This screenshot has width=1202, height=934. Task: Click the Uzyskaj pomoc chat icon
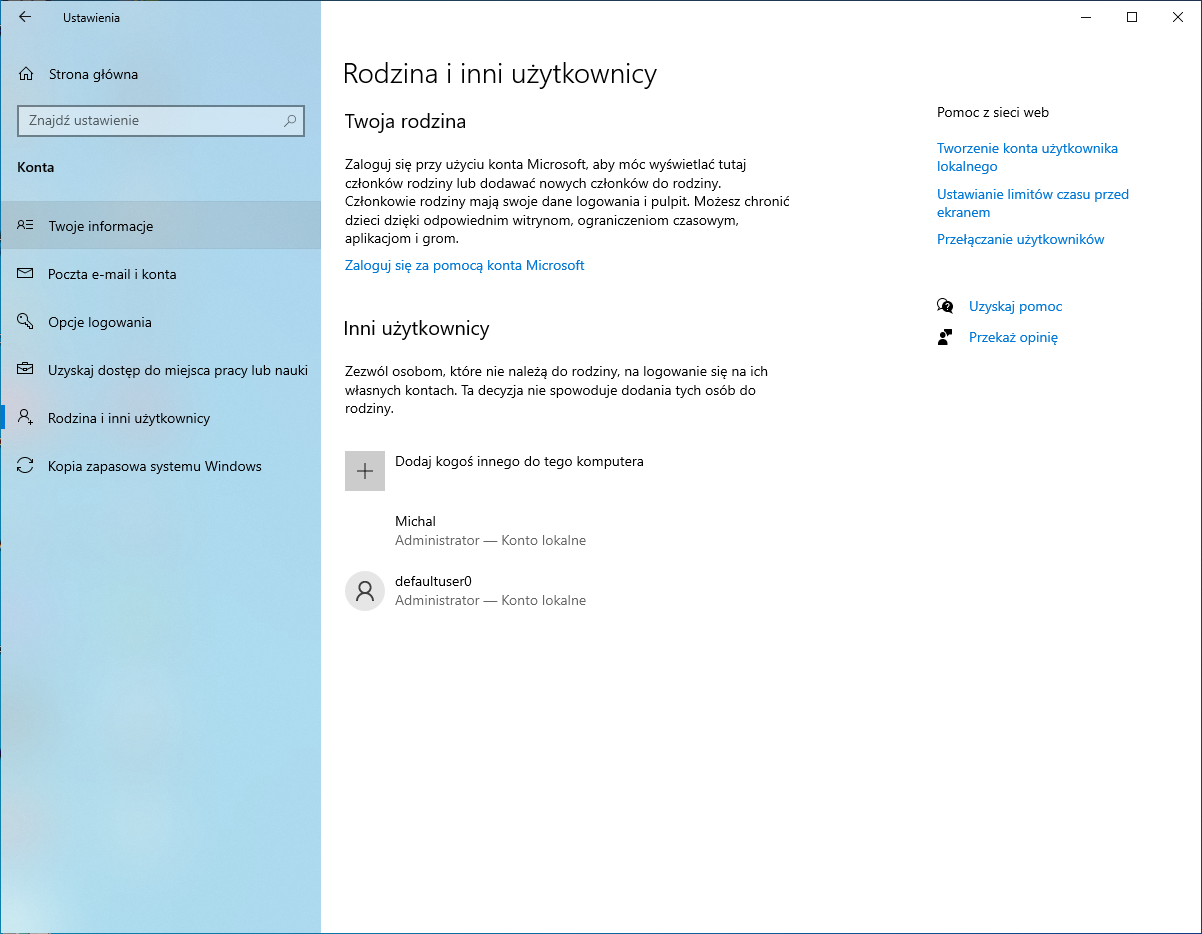945,306
